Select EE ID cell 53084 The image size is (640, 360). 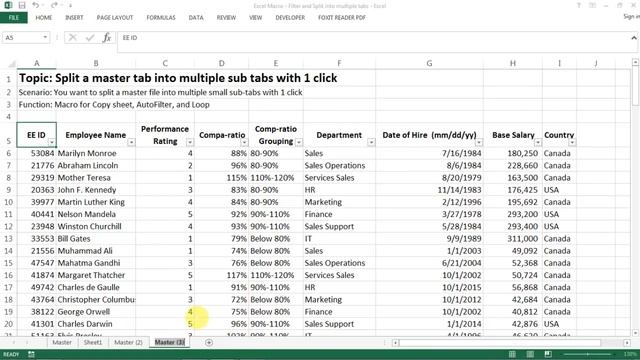pos(36,153)
